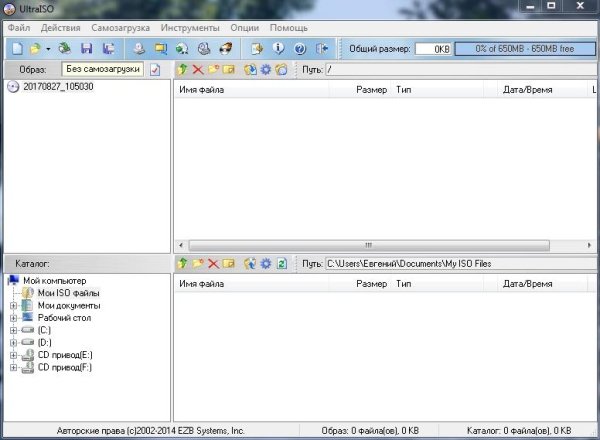Select Мои ISO файлы in catalog tree
This screenshot has height=440, width=600.
(68, 293)
